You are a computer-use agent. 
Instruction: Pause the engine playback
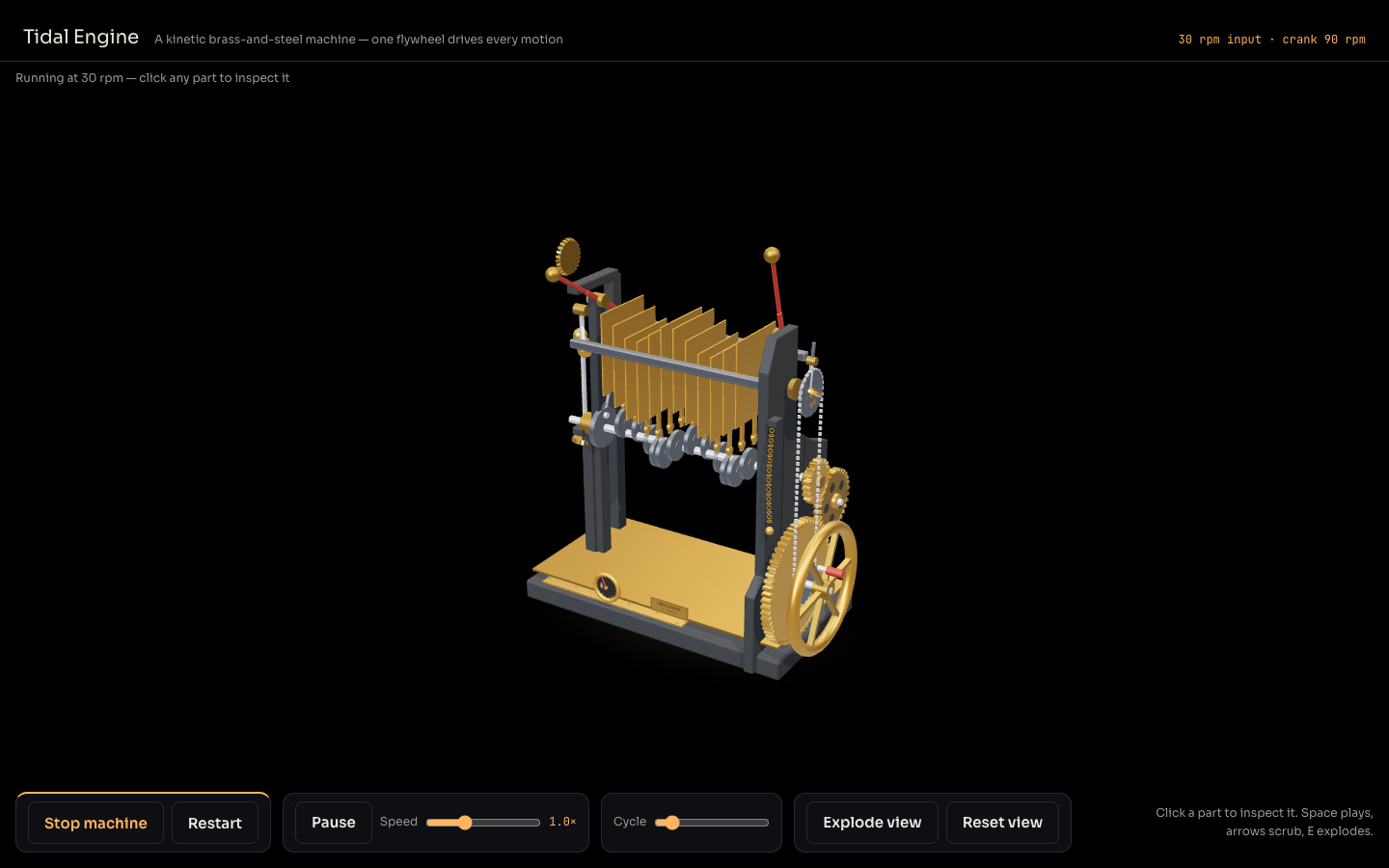[334, 823]
